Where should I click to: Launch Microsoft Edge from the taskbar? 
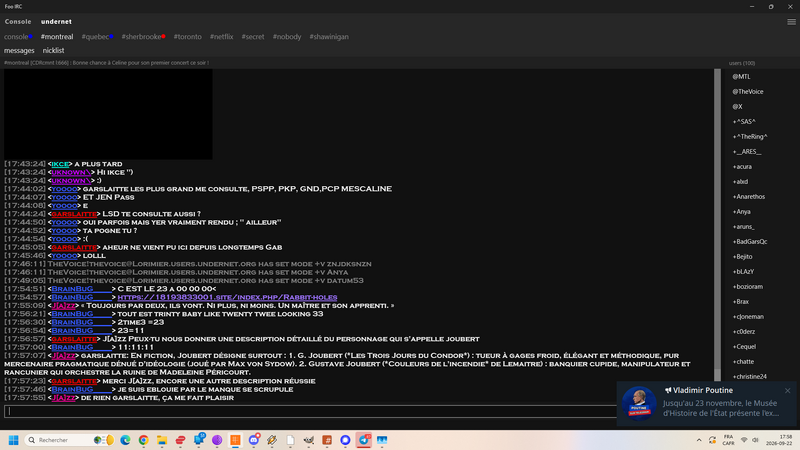tap(125, 440)
